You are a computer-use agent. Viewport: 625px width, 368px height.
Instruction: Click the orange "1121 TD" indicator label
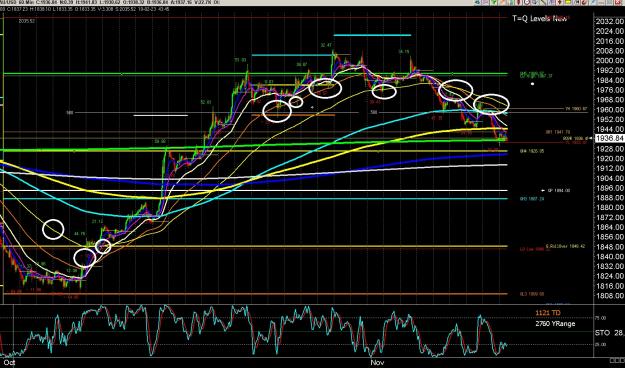point(547,313)
